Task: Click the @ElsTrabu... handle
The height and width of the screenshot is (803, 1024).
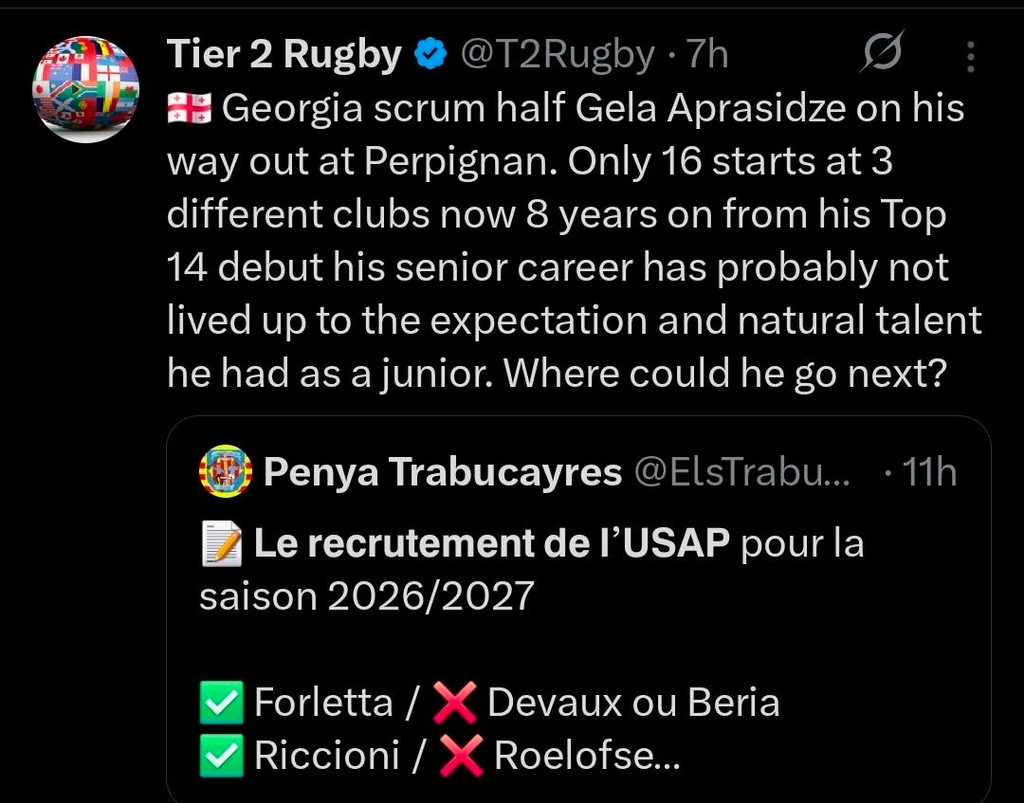Action: pyautogui.click(x=742, y=472)
